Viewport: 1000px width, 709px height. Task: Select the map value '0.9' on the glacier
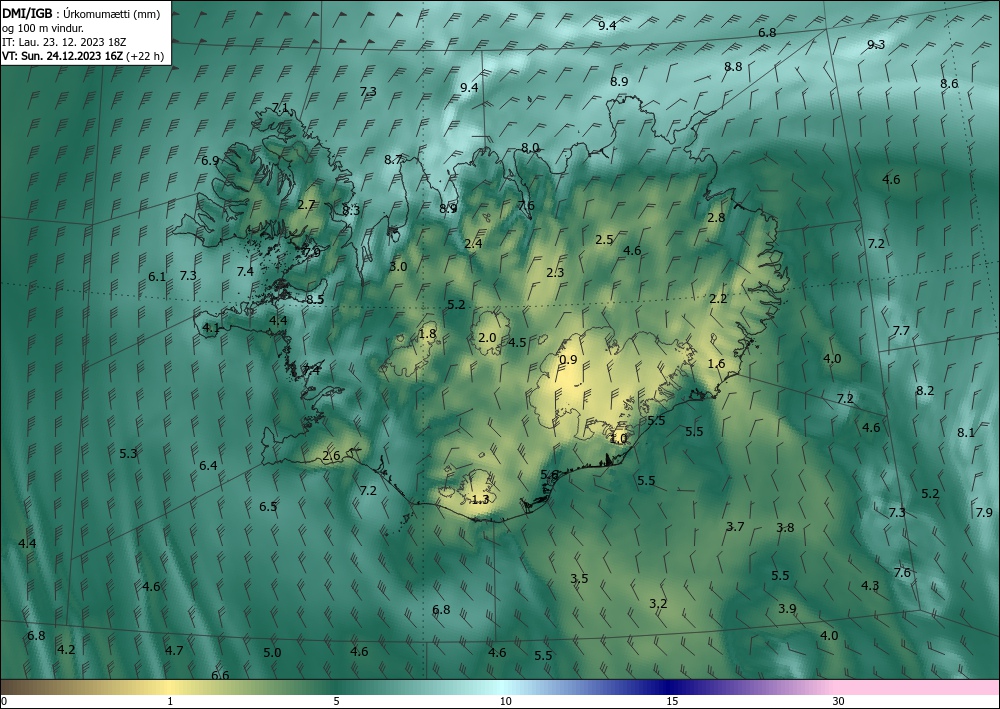568,360
